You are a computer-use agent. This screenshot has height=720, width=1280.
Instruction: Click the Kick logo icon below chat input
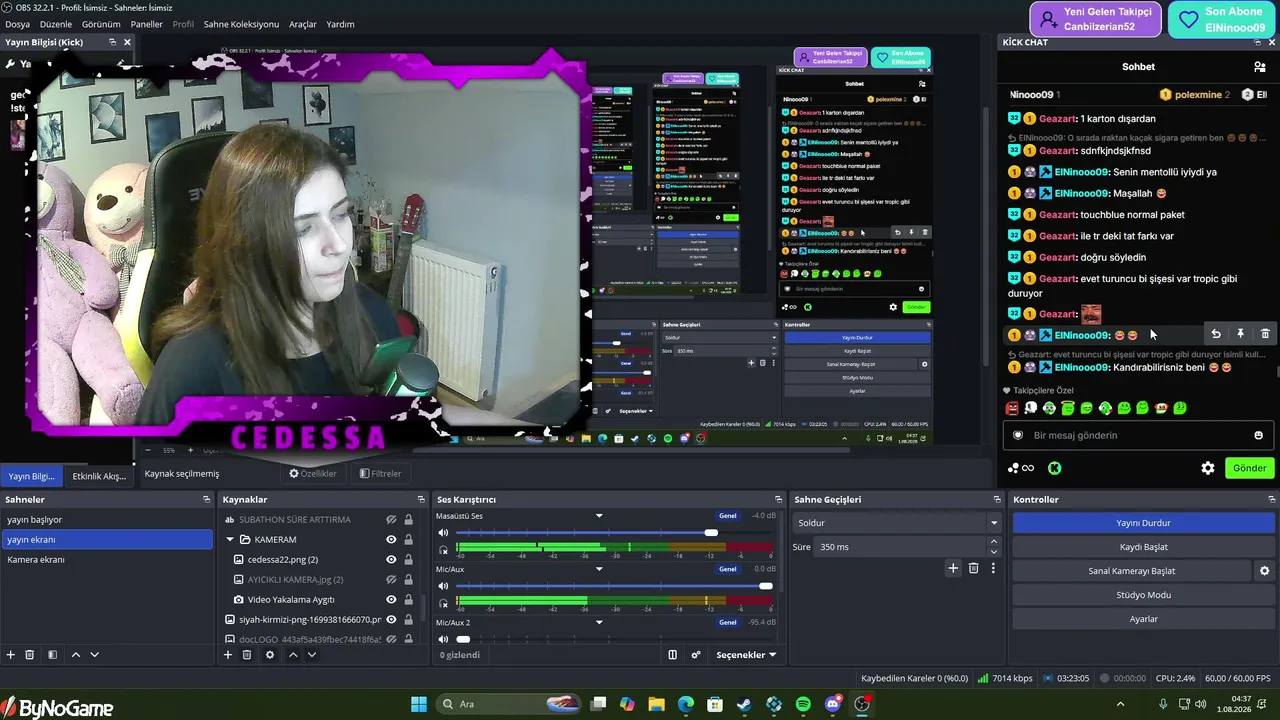click(1054, 468)
